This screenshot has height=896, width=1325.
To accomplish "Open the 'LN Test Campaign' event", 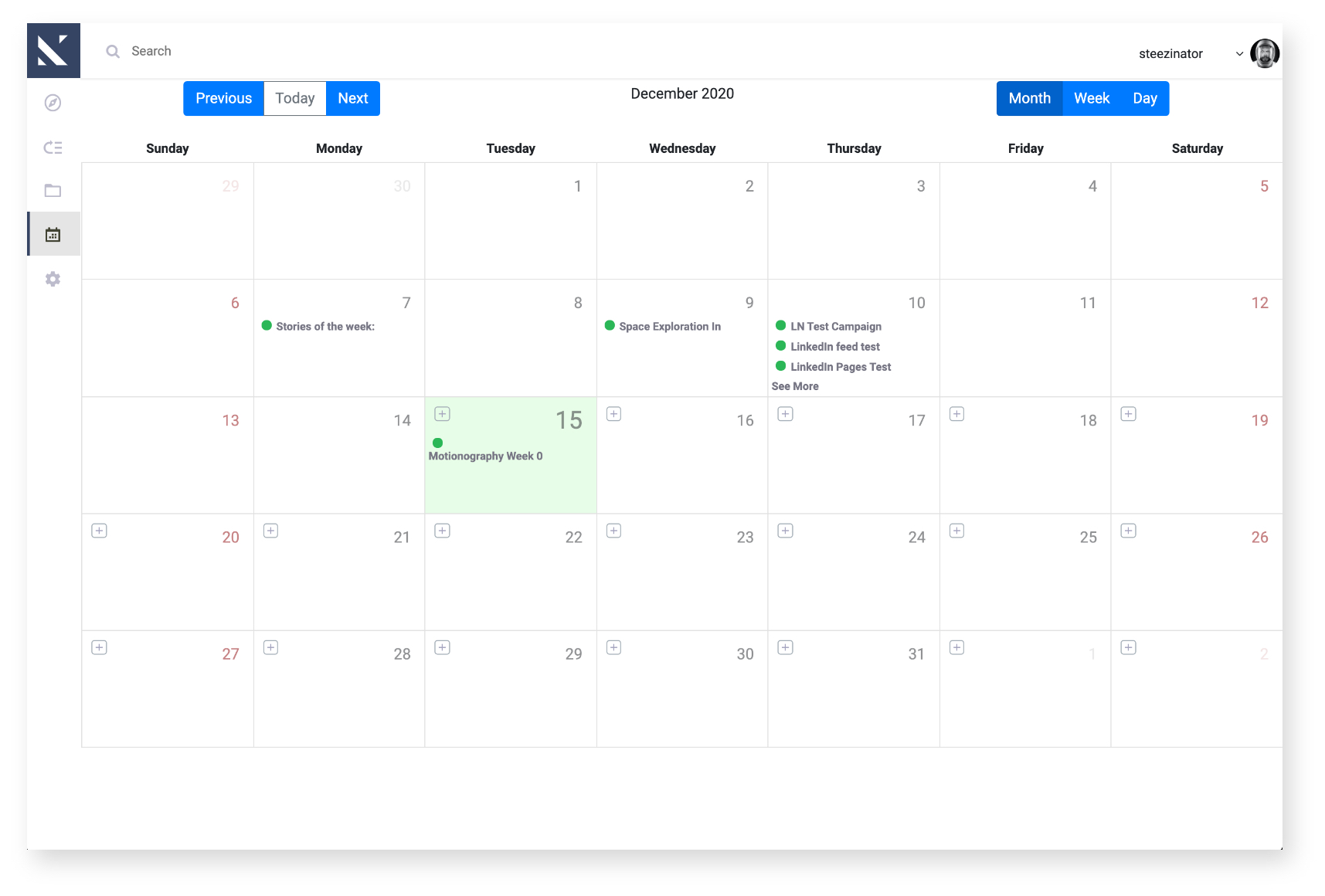I will pyautogui.click(x=836, y=327).
